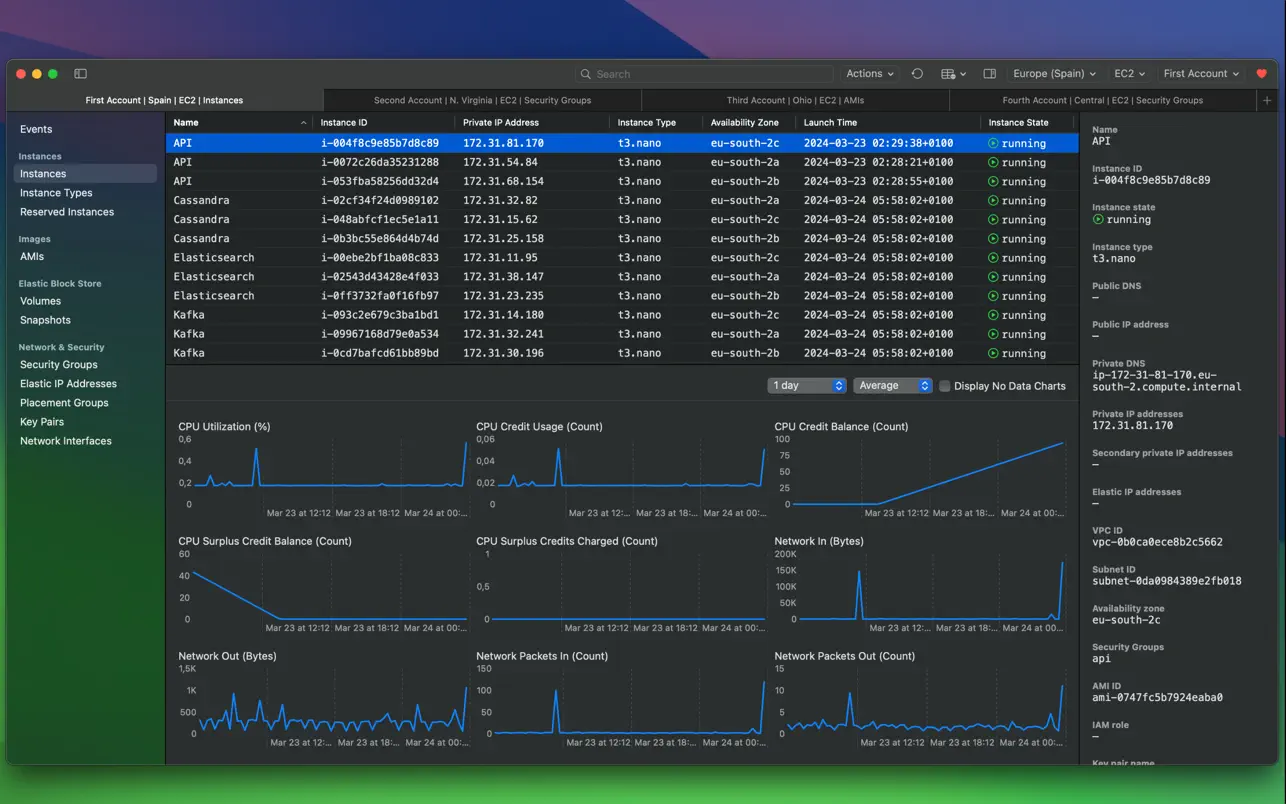Viewport: 1286px width, 804px height.
Task: Open Security Groups in the sidebar
Action: pos(59,365)
